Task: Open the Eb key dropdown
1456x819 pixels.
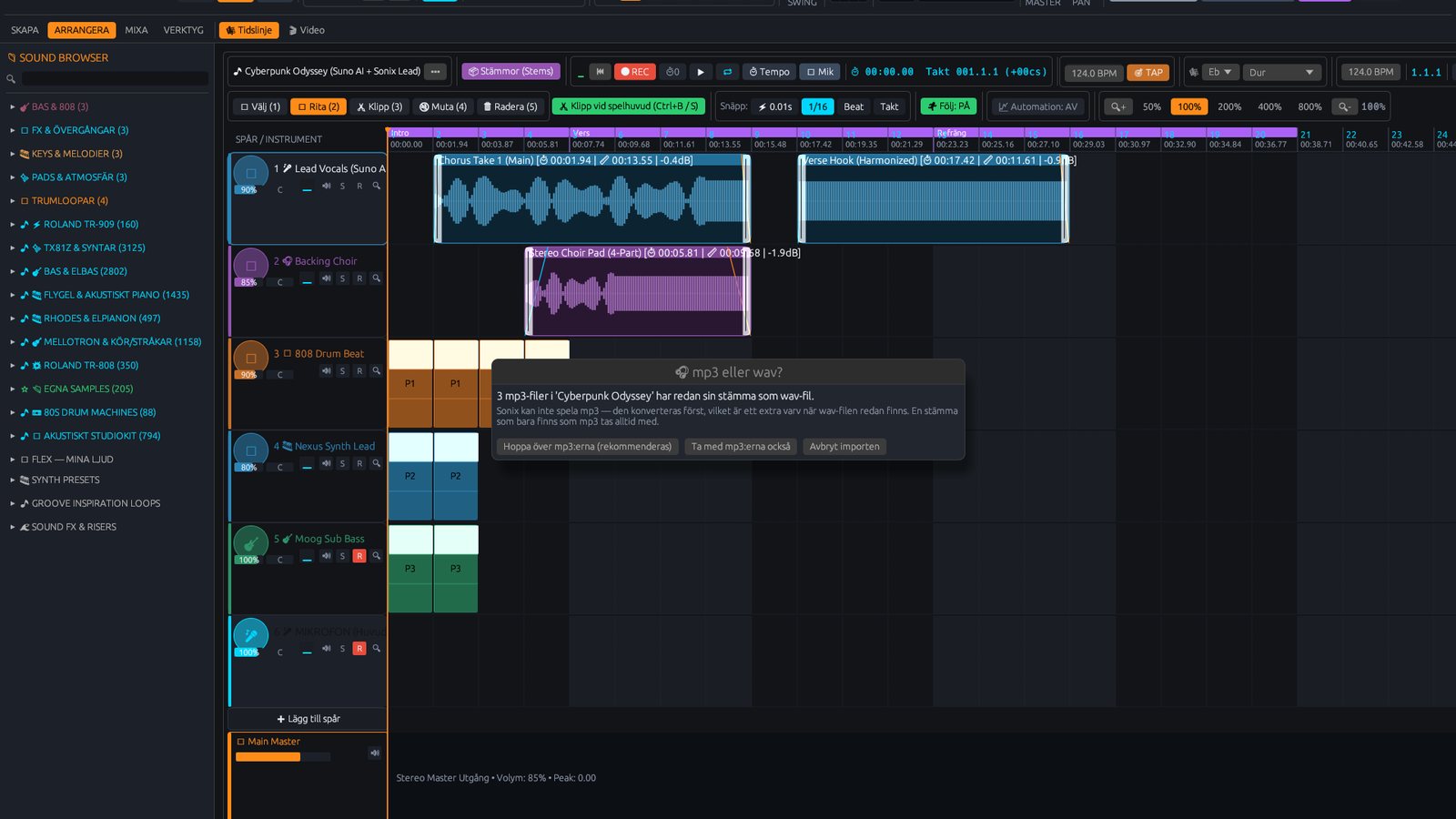Action: (x=1220, y=72)
